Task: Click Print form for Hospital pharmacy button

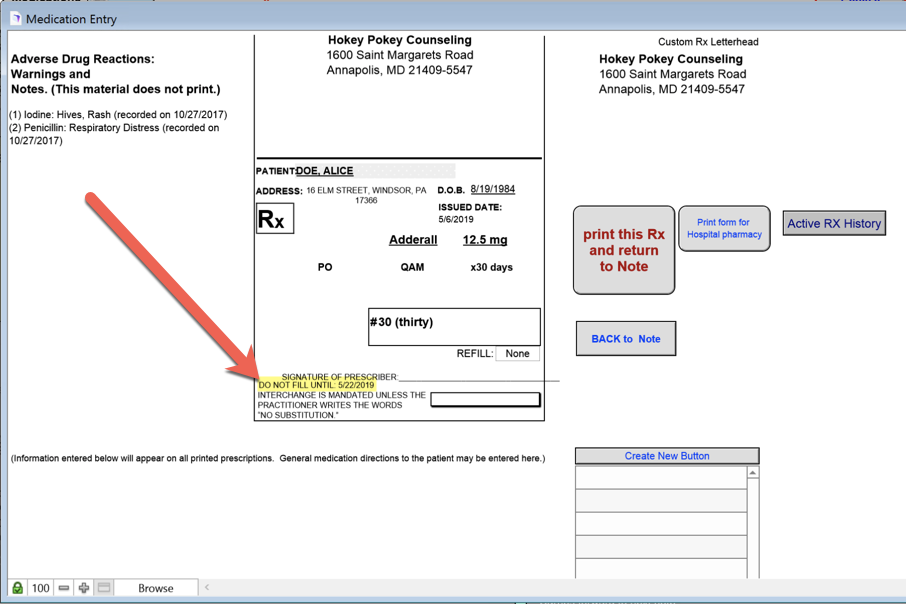Action: click(x=724, y=229)
